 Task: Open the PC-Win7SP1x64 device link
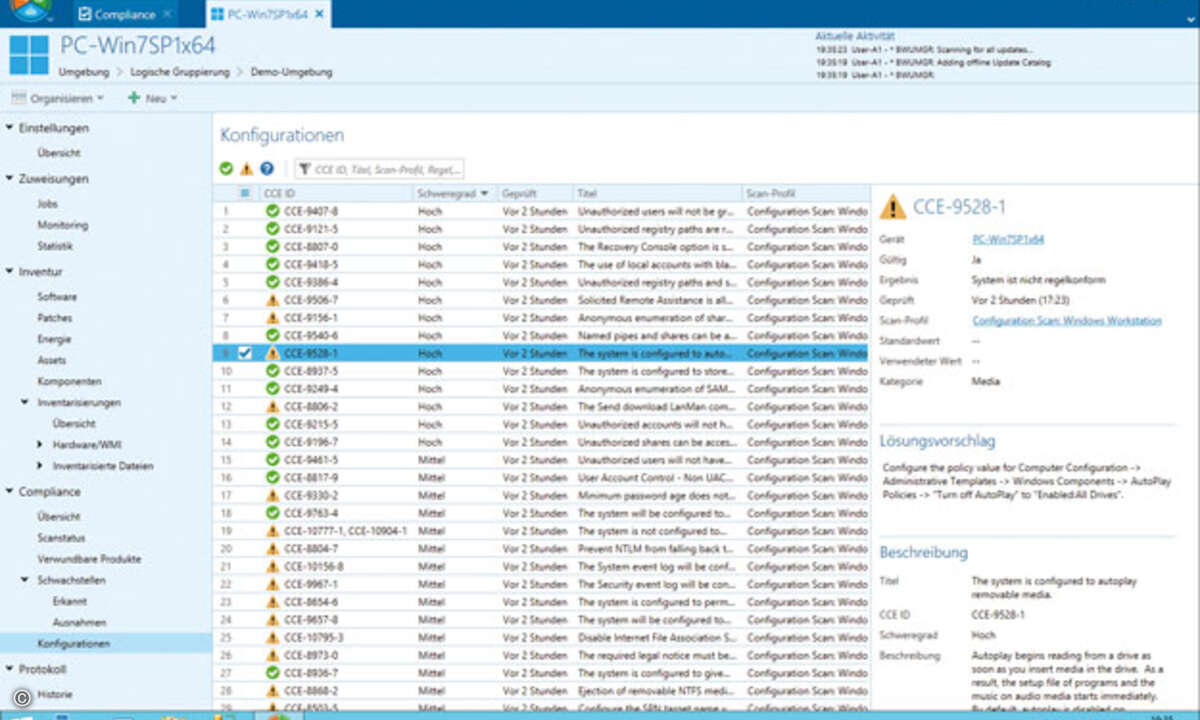1008,240
